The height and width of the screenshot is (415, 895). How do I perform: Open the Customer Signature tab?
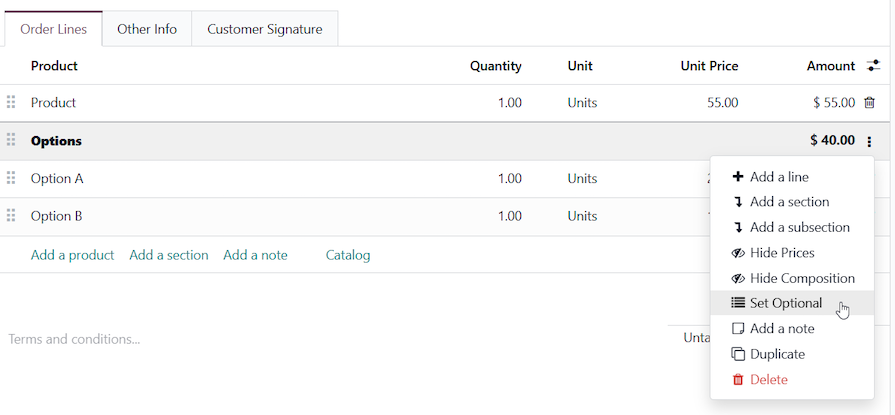[265, 29]
